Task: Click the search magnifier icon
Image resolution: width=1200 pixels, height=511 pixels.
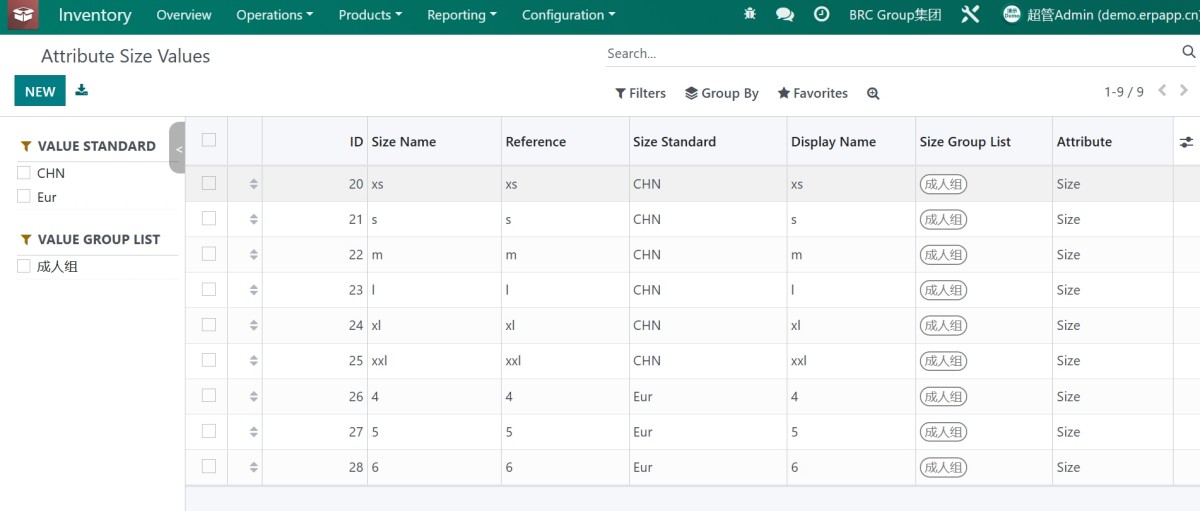Action: click(1189, 52)
